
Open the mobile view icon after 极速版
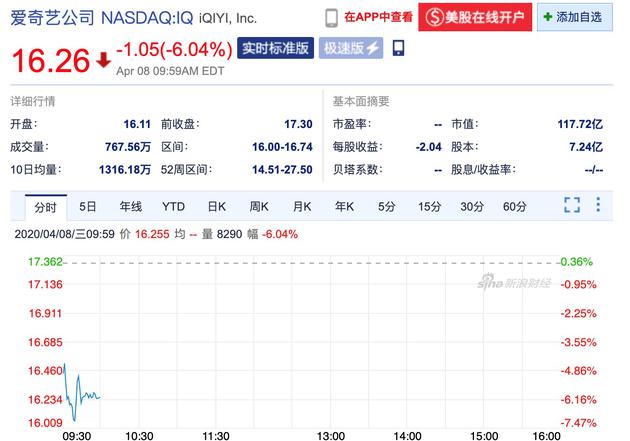pyautogui.click(x=399, y=48)
